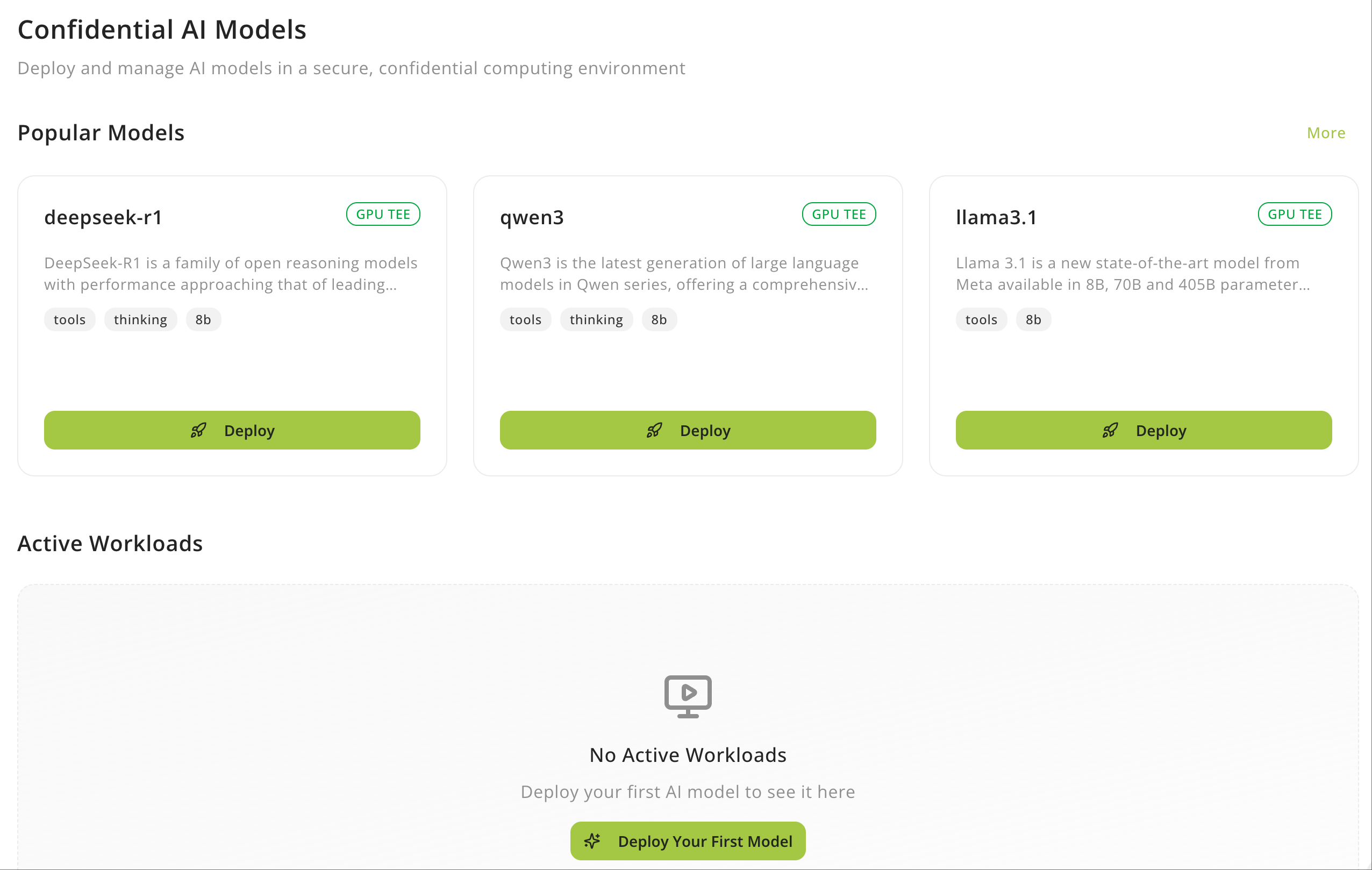Toggle the tools tag on qwen3
Viewport: 1372px width, 870px height.
(x=525, y=319)
